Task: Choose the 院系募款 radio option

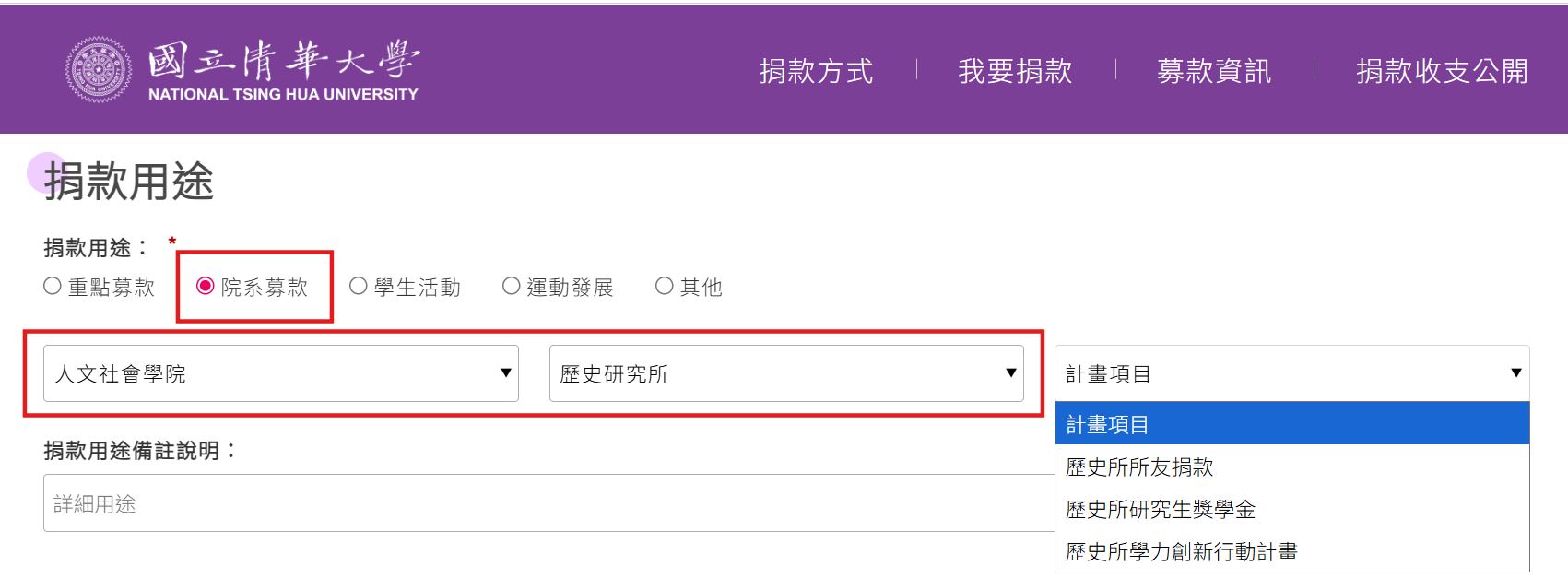Action: (206, 287)
